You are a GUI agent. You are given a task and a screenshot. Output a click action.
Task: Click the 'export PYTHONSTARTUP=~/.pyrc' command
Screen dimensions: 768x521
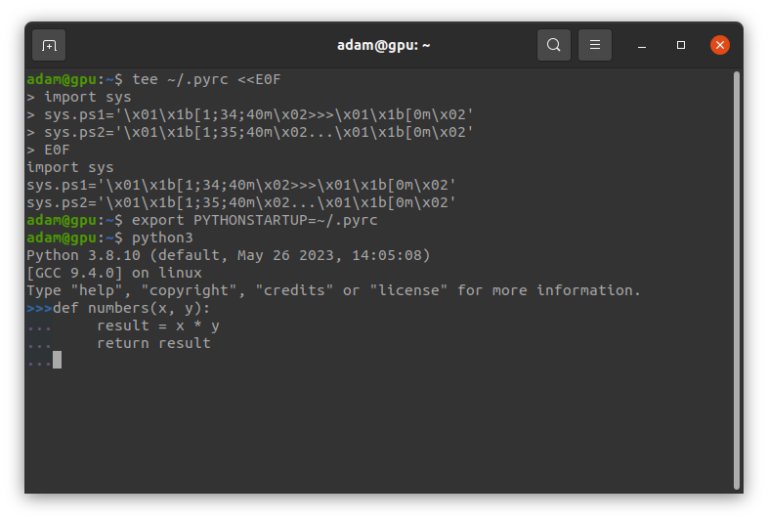tap(255, 220)
